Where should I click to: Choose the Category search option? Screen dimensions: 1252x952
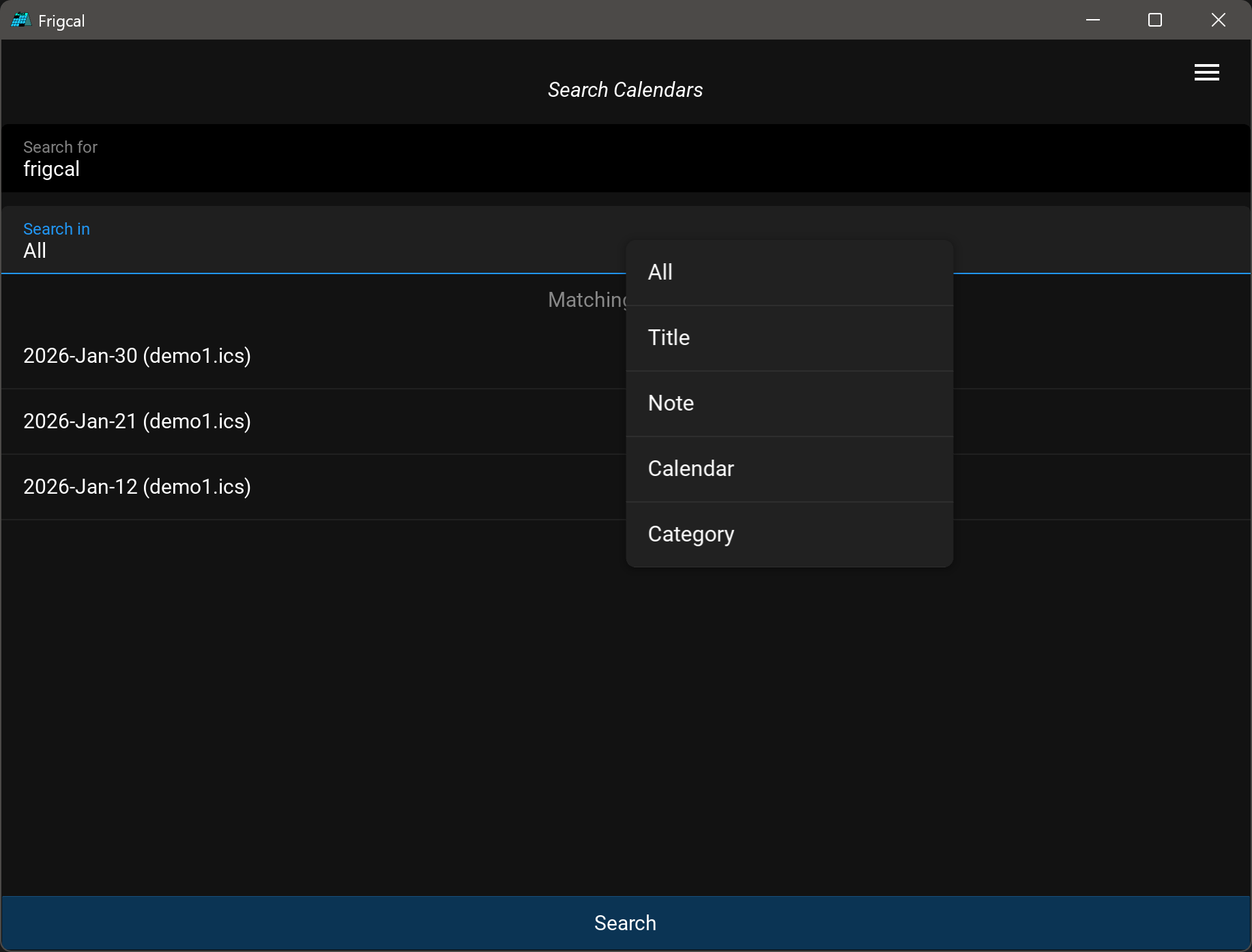click(x=789, y=535)
